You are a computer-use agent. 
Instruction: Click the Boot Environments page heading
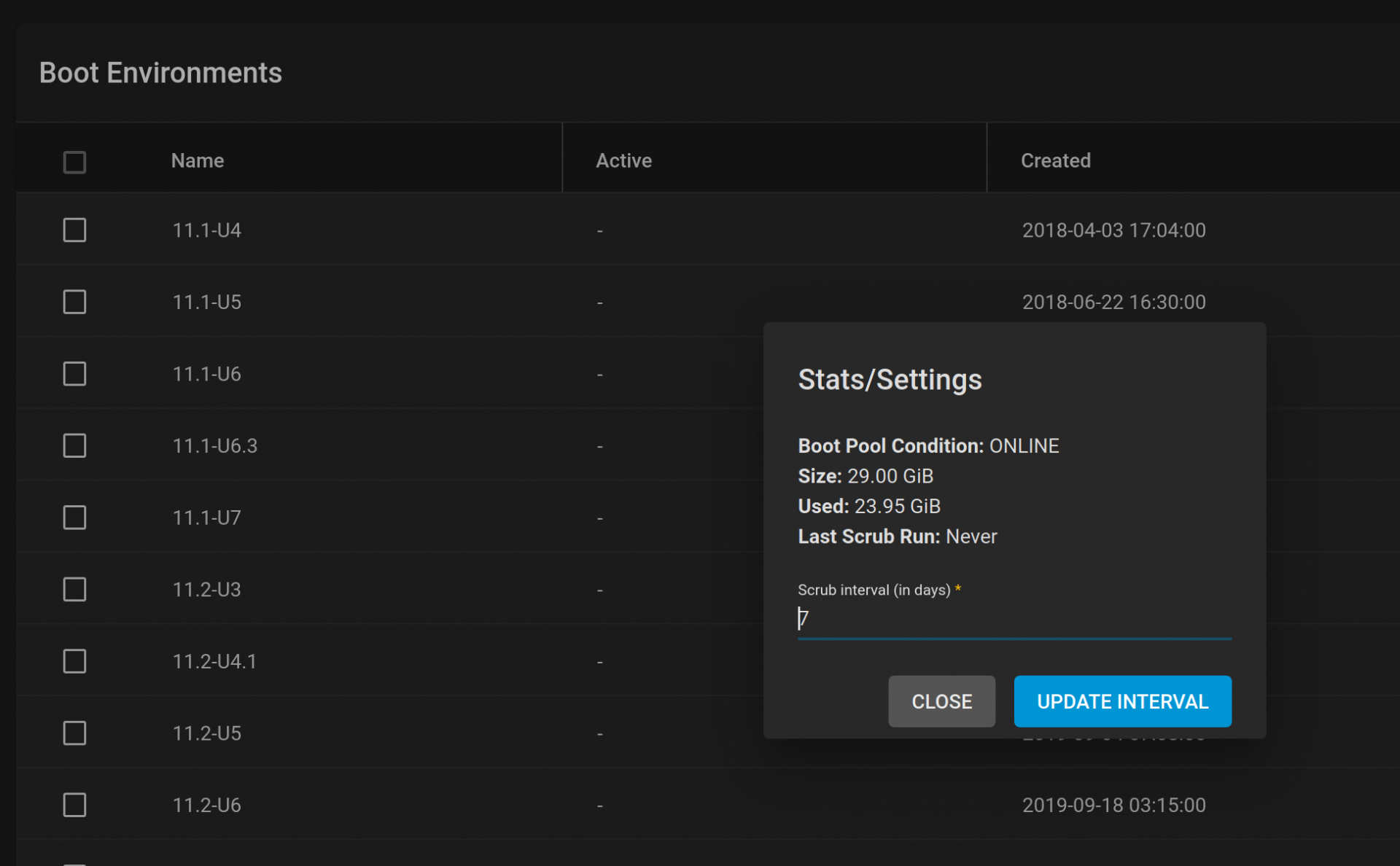click(x=160, y=73)
